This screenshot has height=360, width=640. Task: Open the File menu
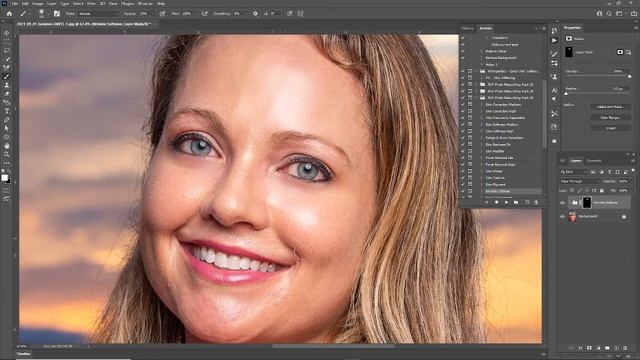click(14, 3)
